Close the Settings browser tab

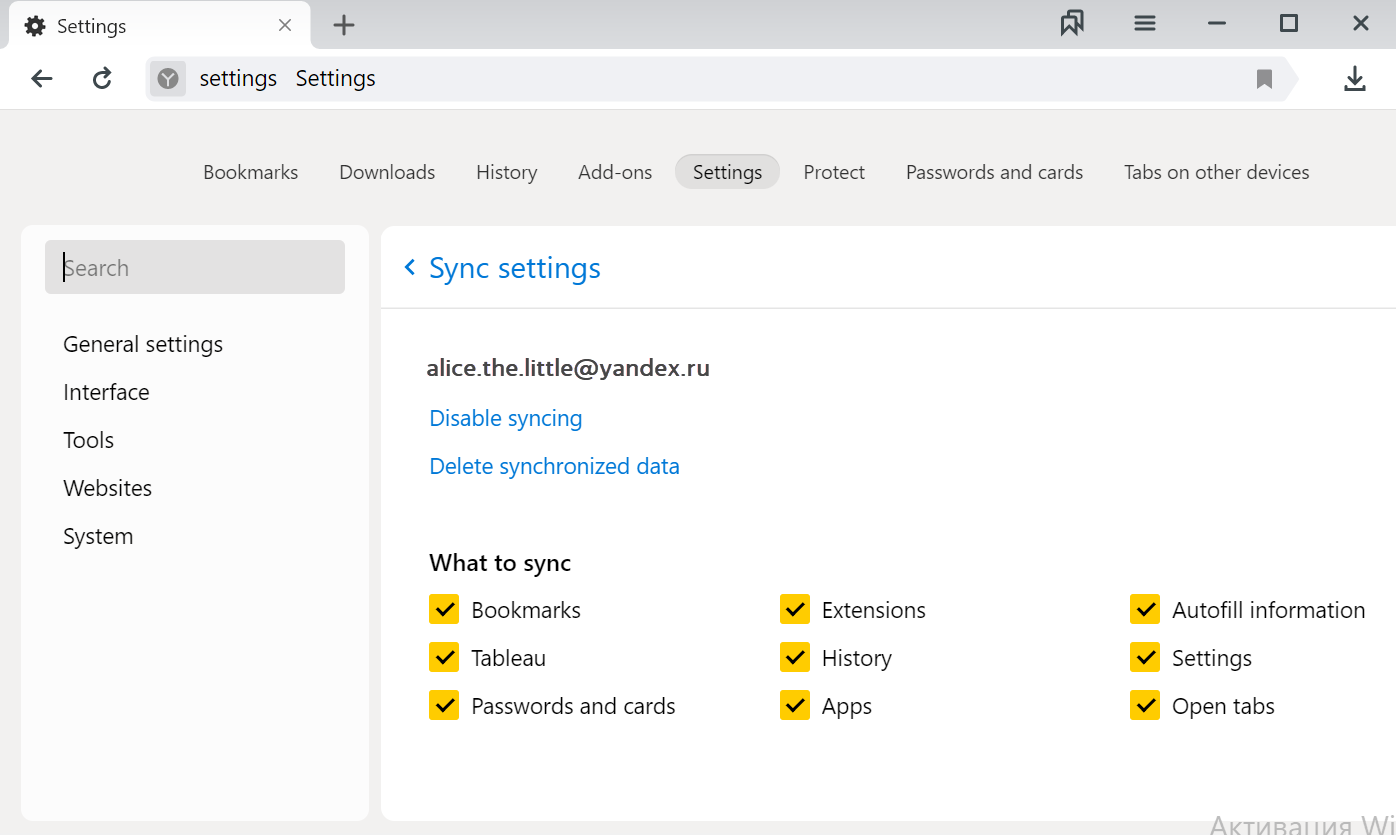coord(285,26)
